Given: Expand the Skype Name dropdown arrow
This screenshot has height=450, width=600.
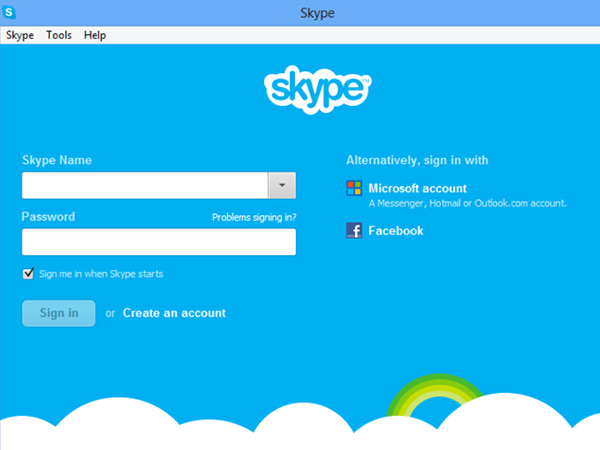Looking at the screenshot, I should 282,186.
